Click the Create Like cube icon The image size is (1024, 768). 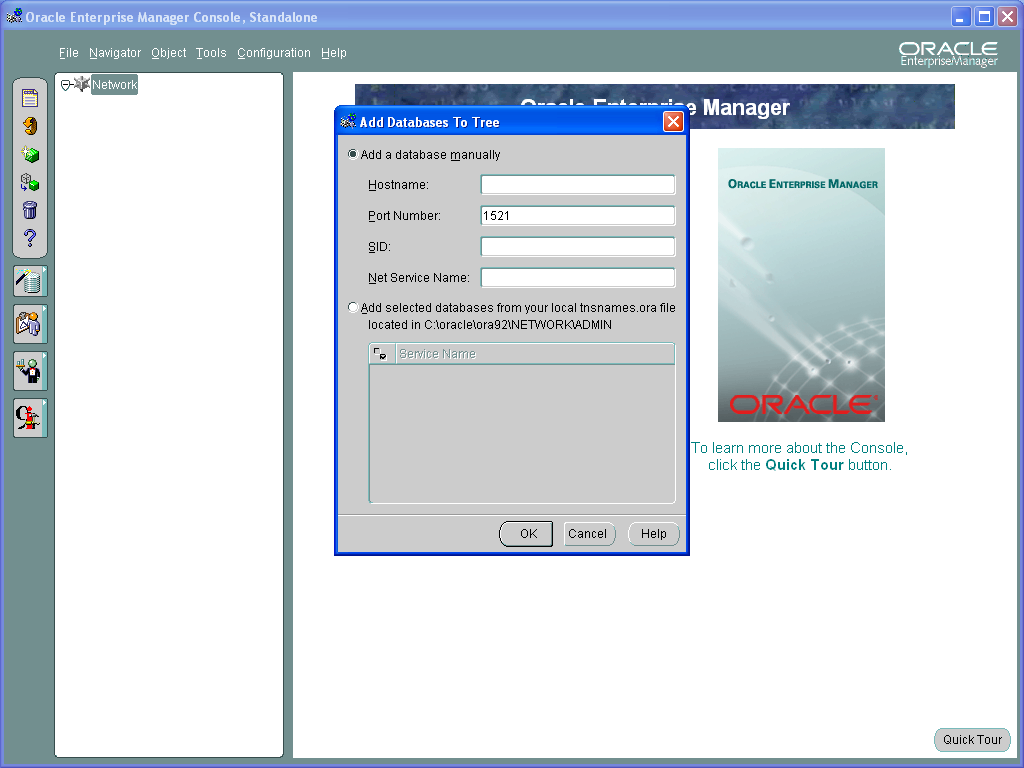point(30,182)
